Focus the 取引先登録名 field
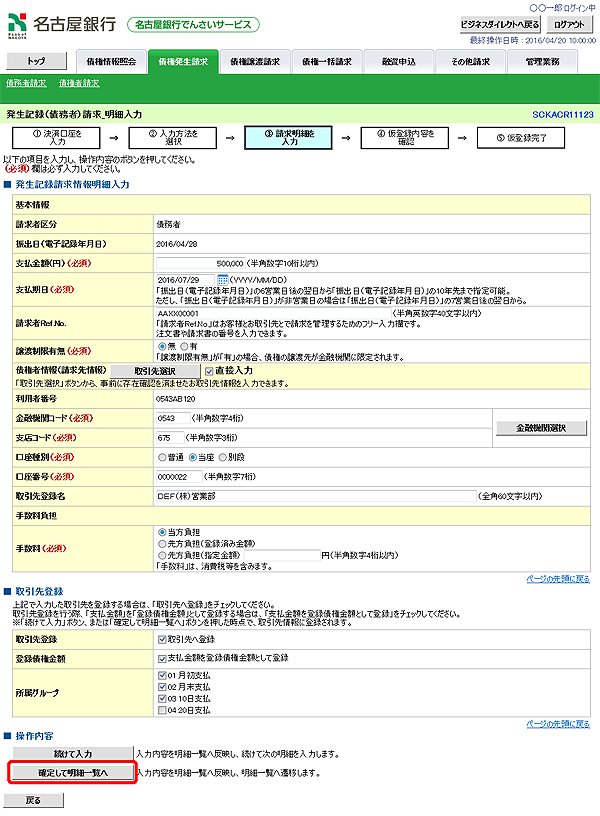 pyautogui.click(x=316, y=496)
